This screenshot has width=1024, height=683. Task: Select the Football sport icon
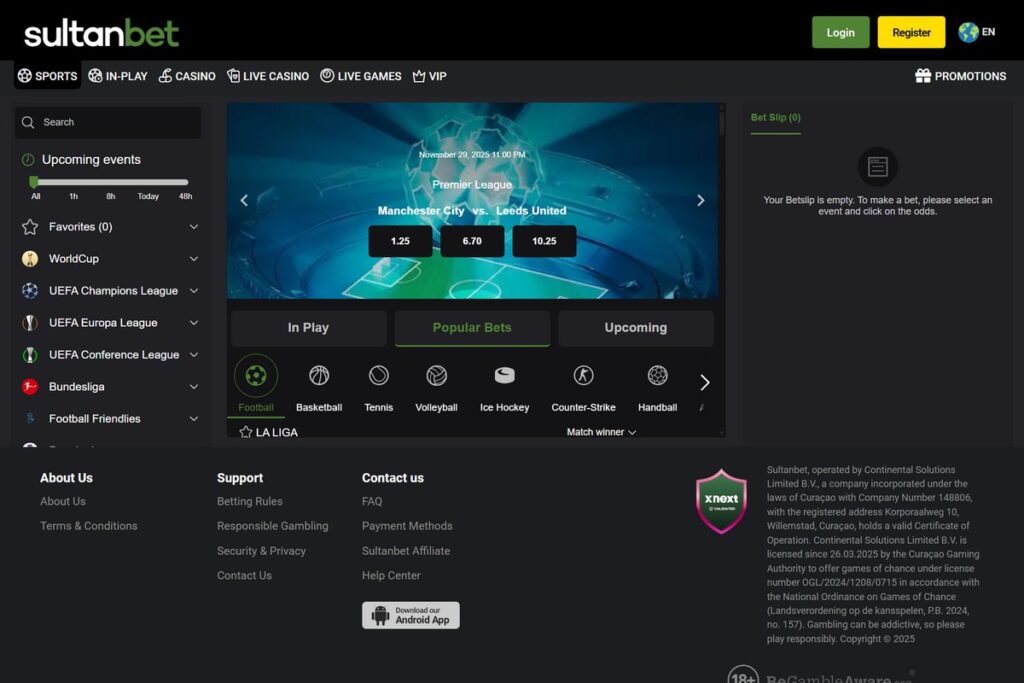click(x=256, y=377)
